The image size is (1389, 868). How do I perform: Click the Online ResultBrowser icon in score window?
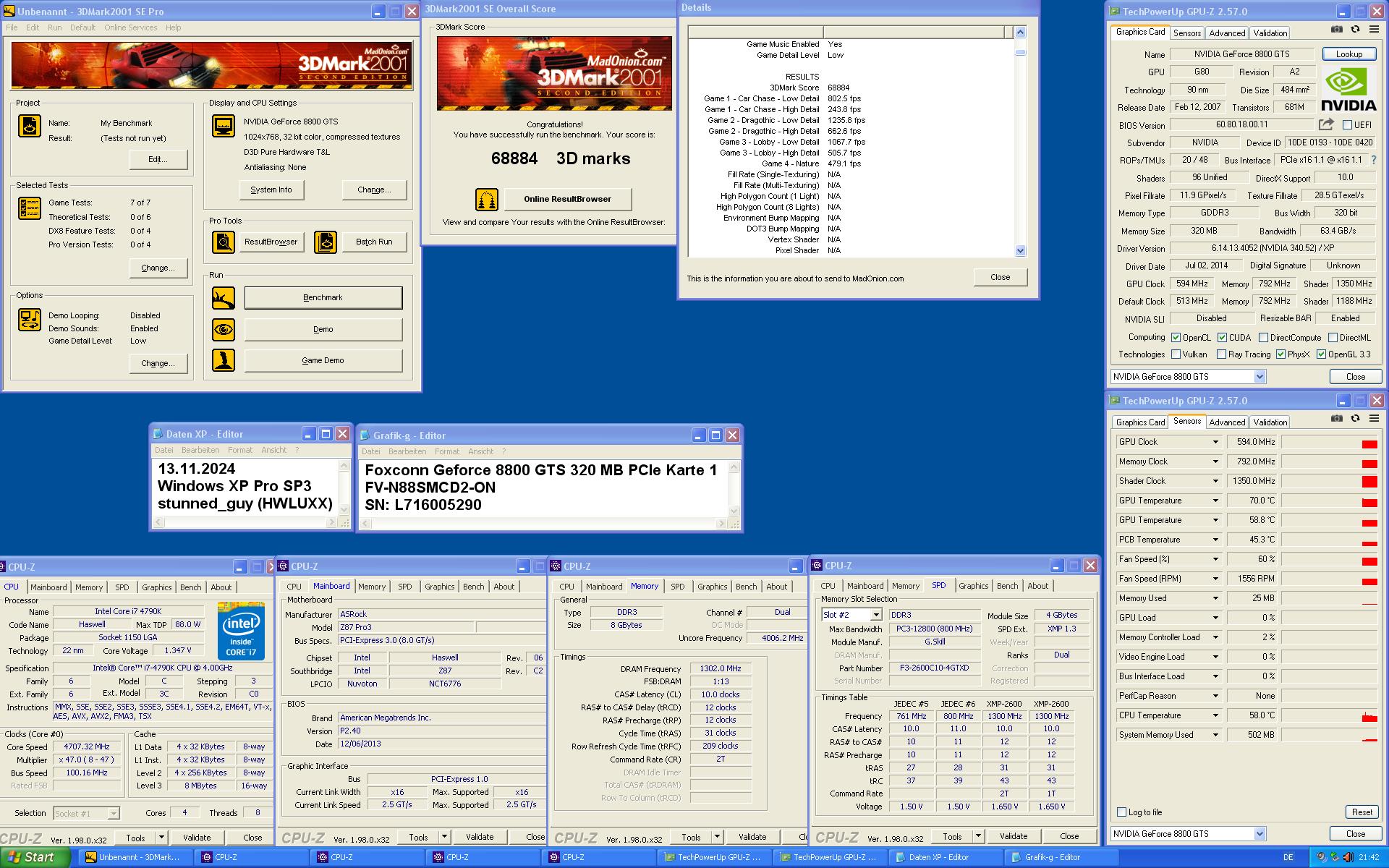(487, 199)
